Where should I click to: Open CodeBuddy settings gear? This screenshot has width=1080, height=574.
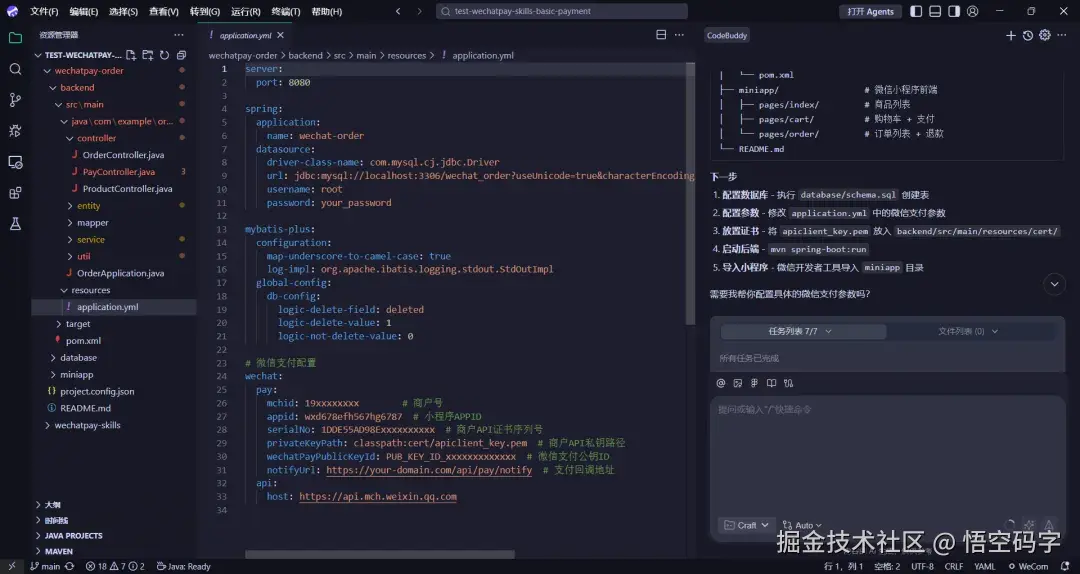1045,35
